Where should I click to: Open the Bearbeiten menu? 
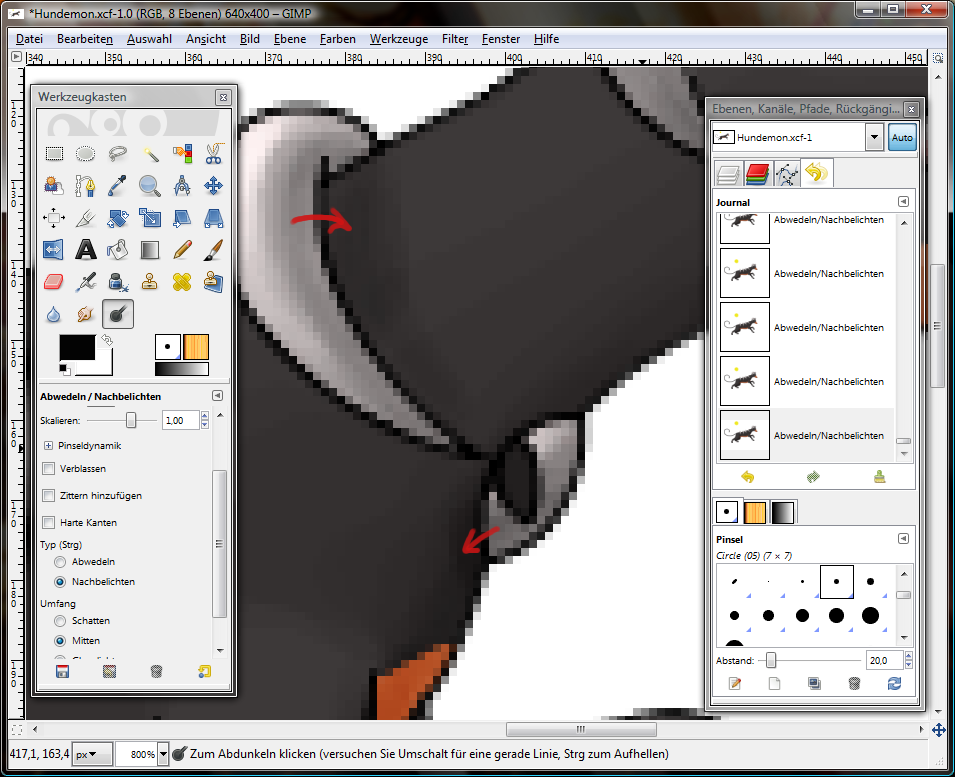pyautogui.click(x=85, y=39)
